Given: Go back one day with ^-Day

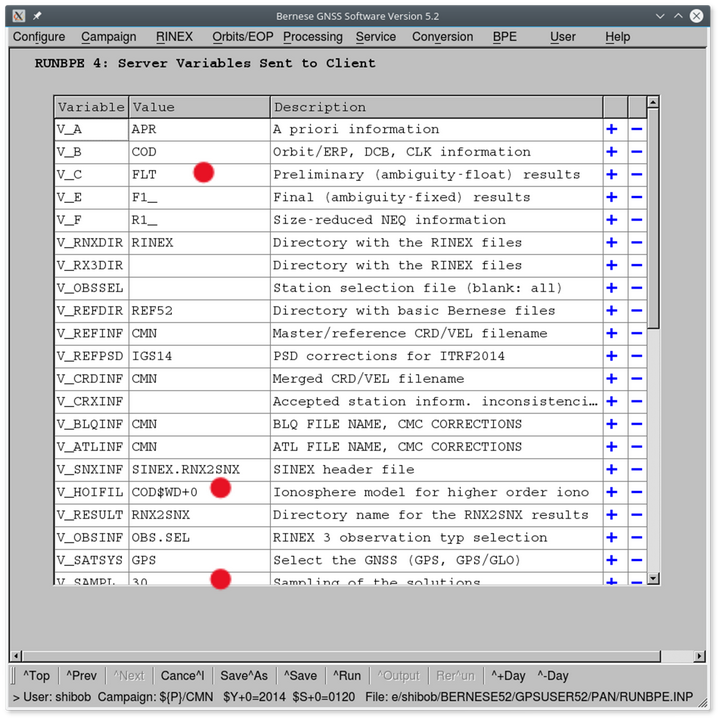Looking at the screenshot, I should click(x=553, y=676).
